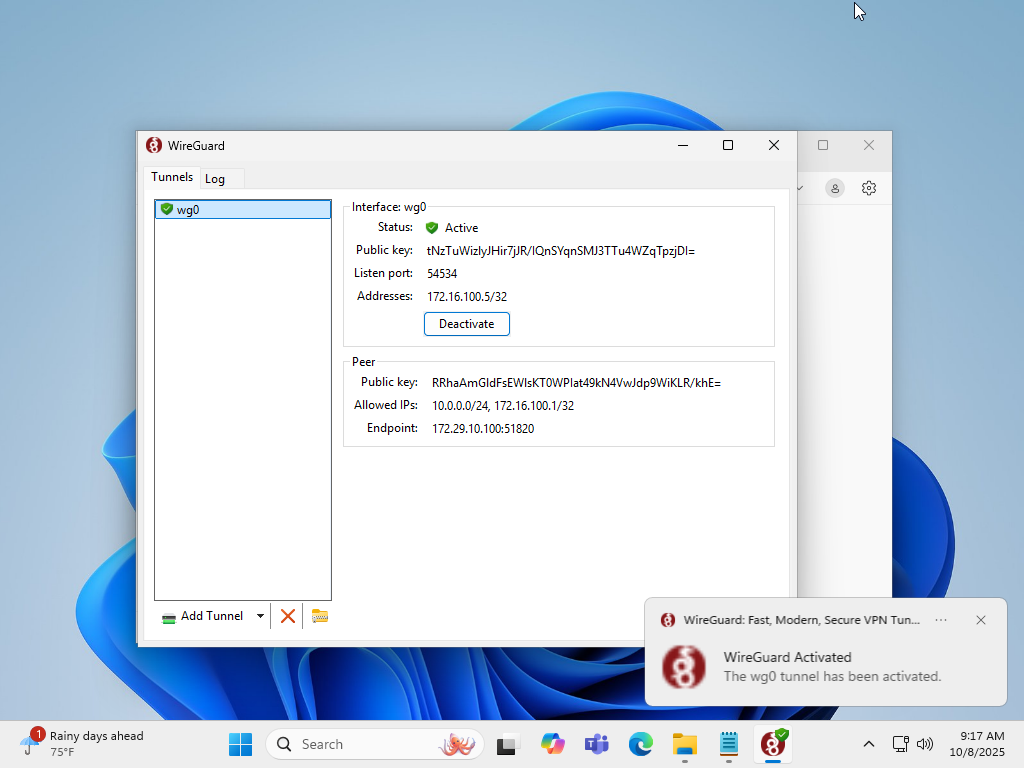Show hidden system tray icons
The height and width of the screenshot is (768, 1024).
click(x=868, y=744)
